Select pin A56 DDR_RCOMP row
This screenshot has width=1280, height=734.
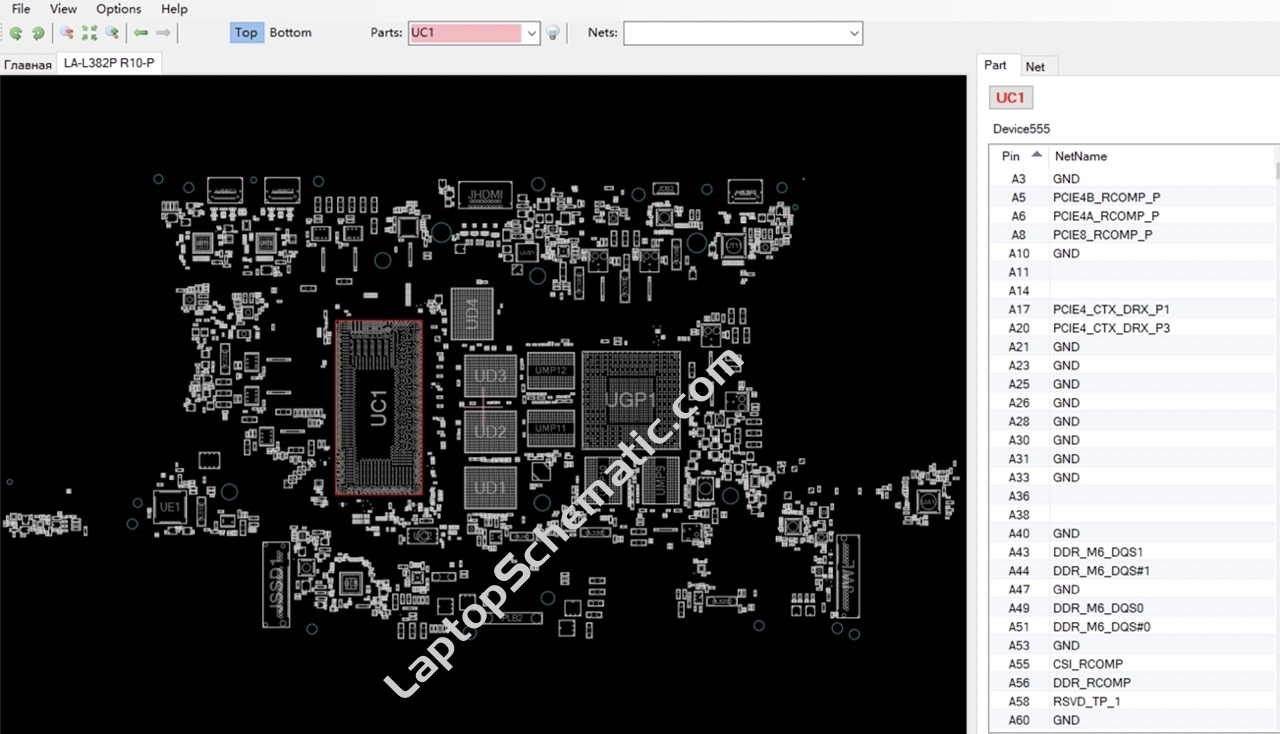pos(1132,683)
